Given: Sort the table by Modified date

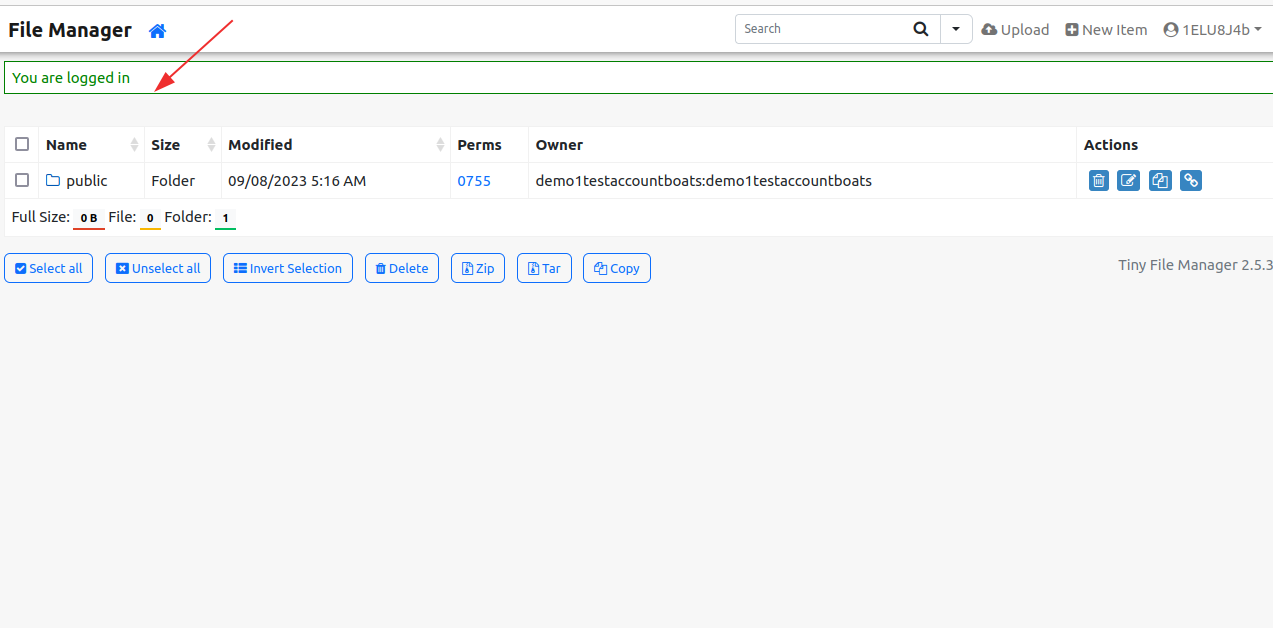Looking at the screenshot, I should (x=336, y=145).
